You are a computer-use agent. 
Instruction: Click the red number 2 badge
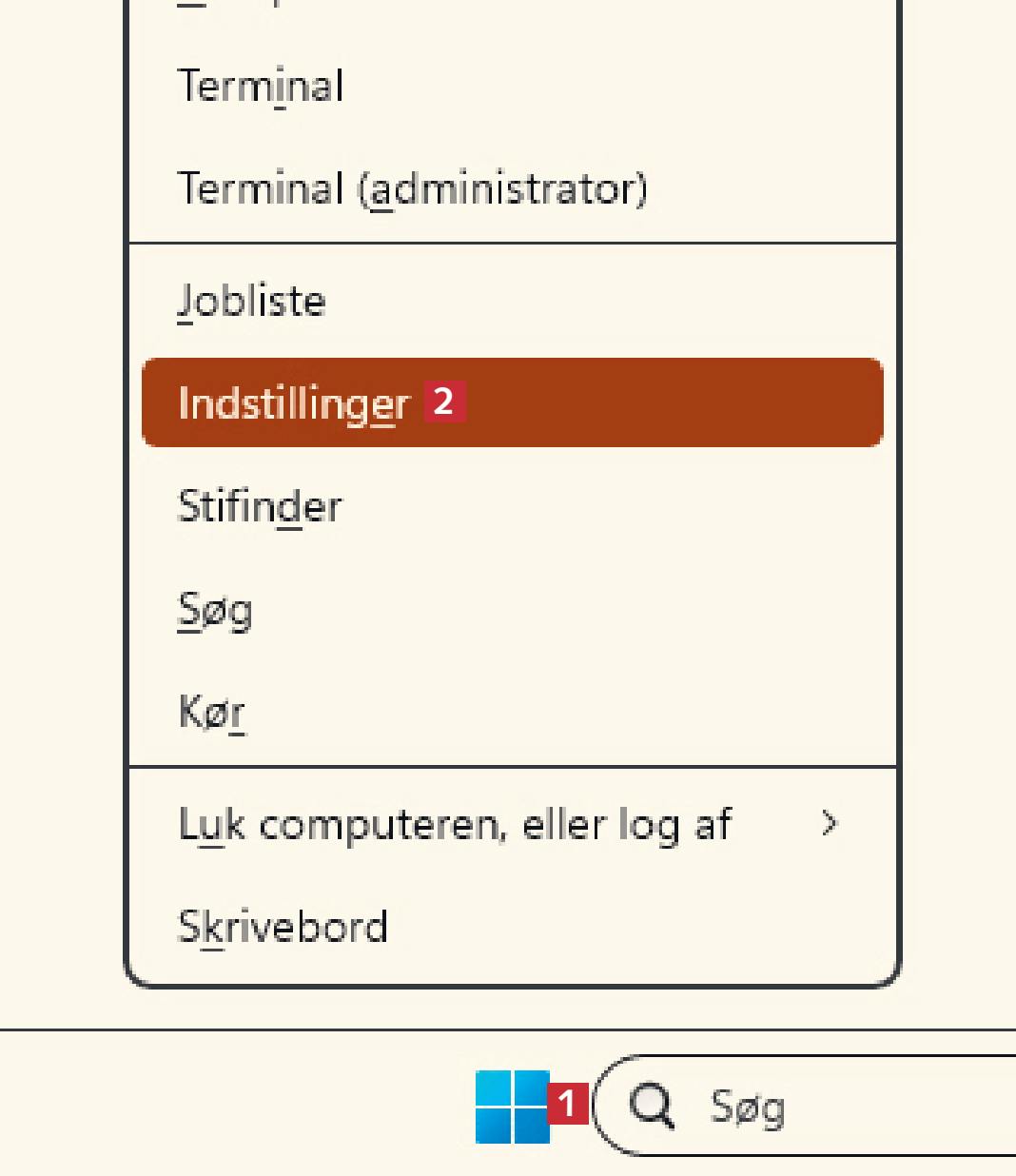coord(443,402)
